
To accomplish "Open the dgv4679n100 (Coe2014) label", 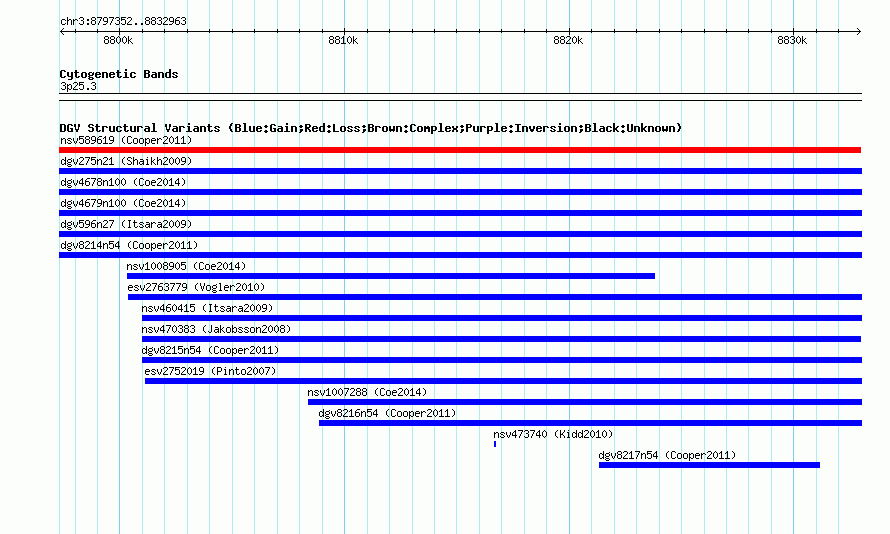I will [123, 203].
